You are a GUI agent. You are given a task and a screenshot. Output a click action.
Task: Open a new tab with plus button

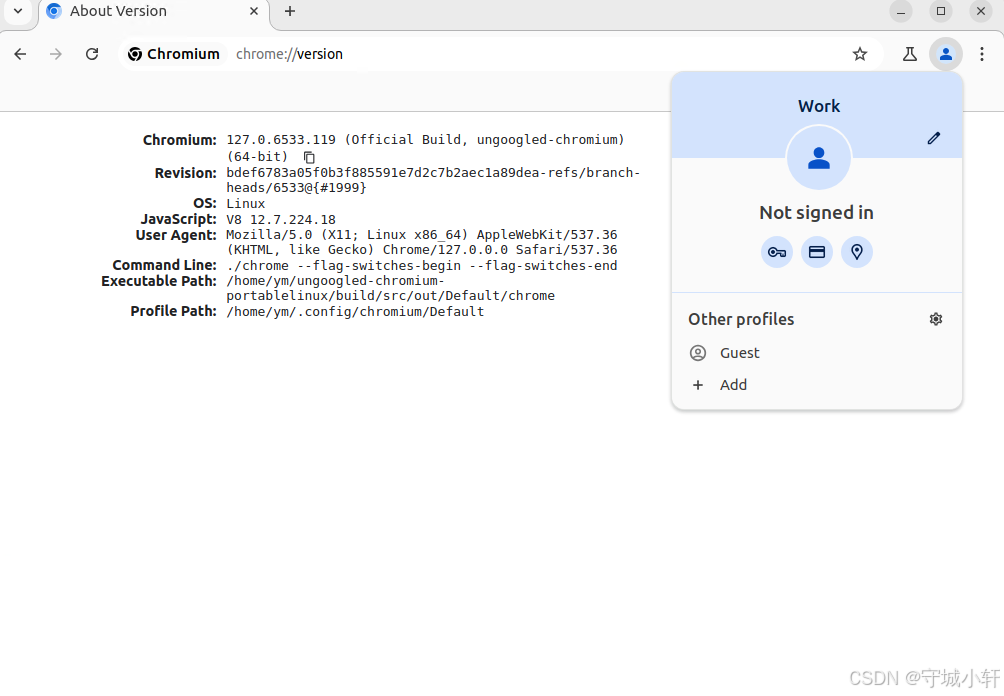coord(290,12)
